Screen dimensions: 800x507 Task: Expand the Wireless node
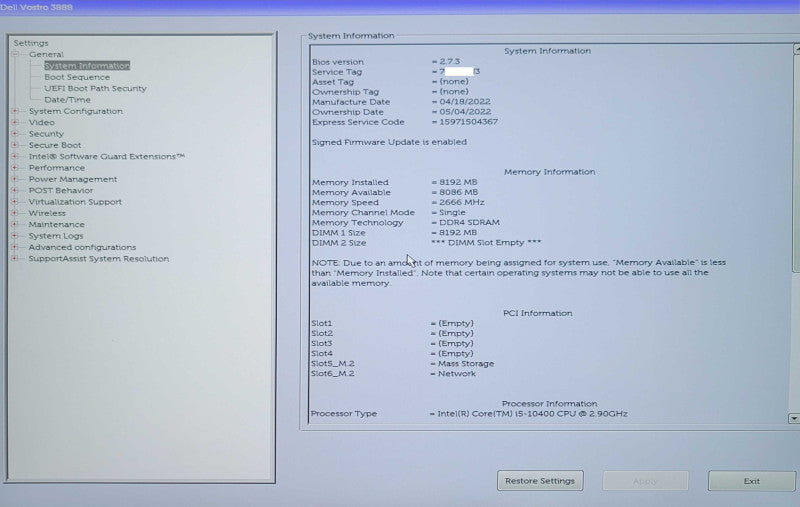point(15,213)
